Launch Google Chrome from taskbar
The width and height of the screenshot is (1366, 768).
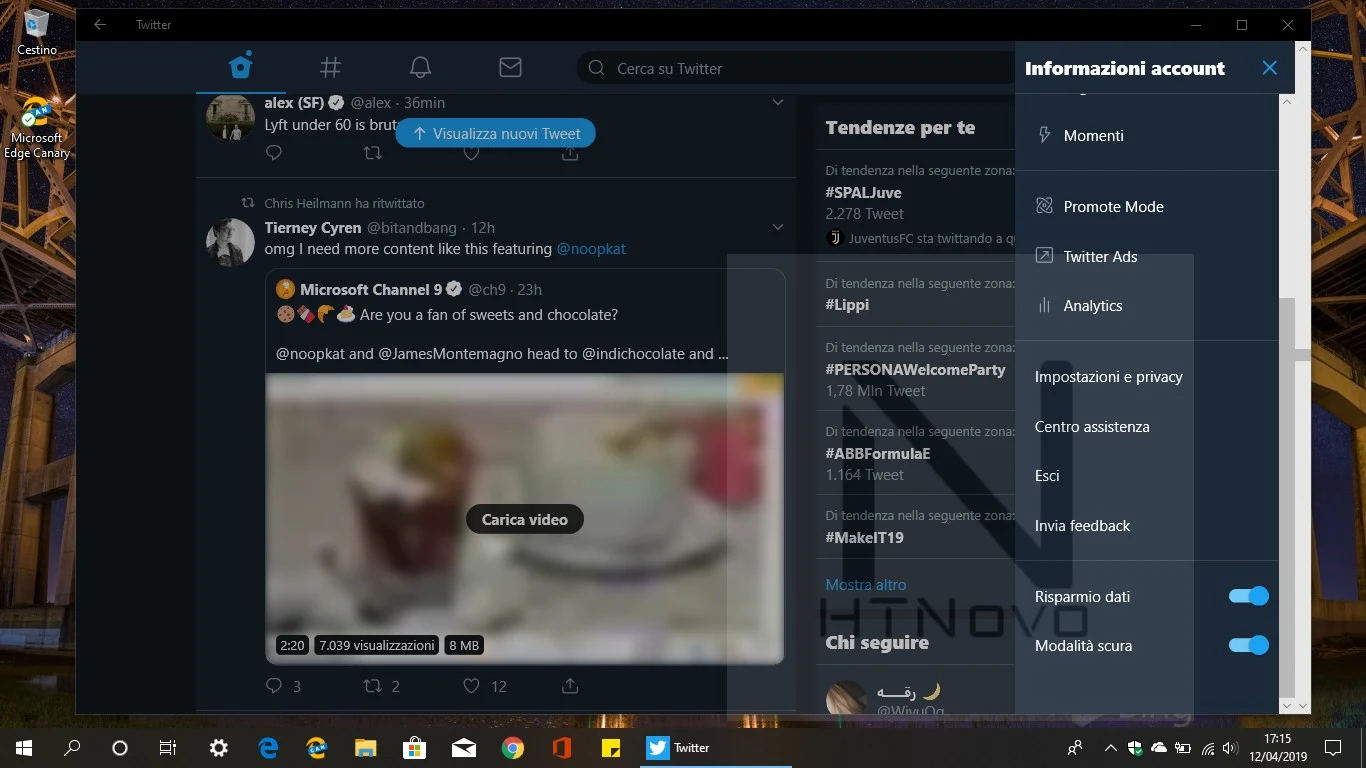tap(513, 747)
